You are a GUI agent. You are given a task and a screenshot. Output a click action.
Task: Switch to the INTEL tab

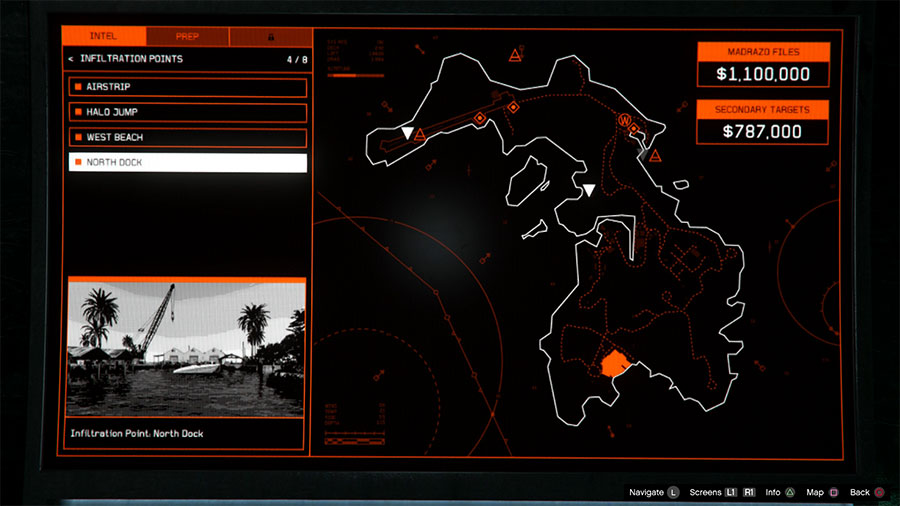tap(103, 37)
